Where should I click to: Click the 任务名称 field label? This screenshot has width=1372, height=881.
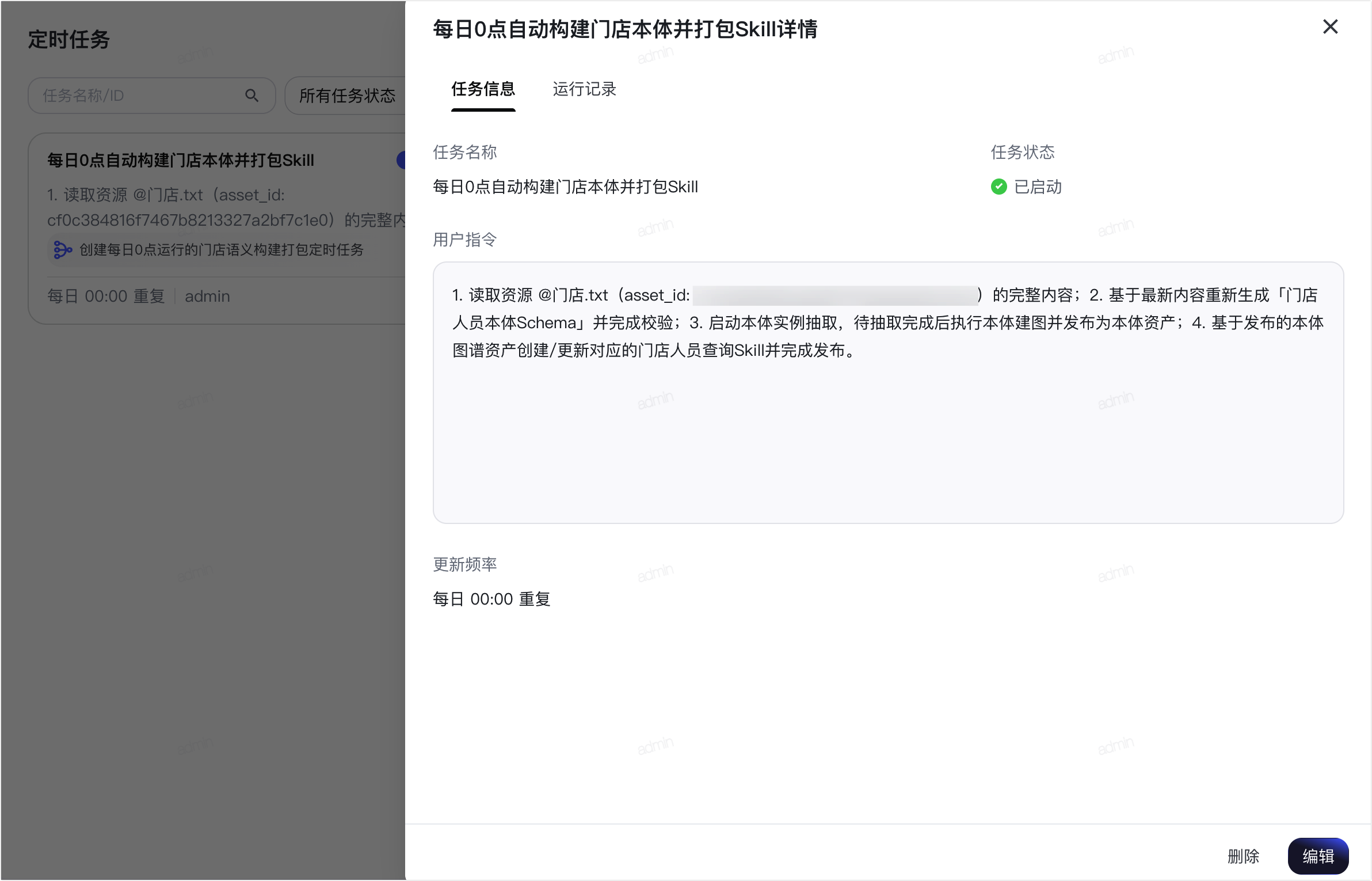pyautogui.click(x=464, y=152)
